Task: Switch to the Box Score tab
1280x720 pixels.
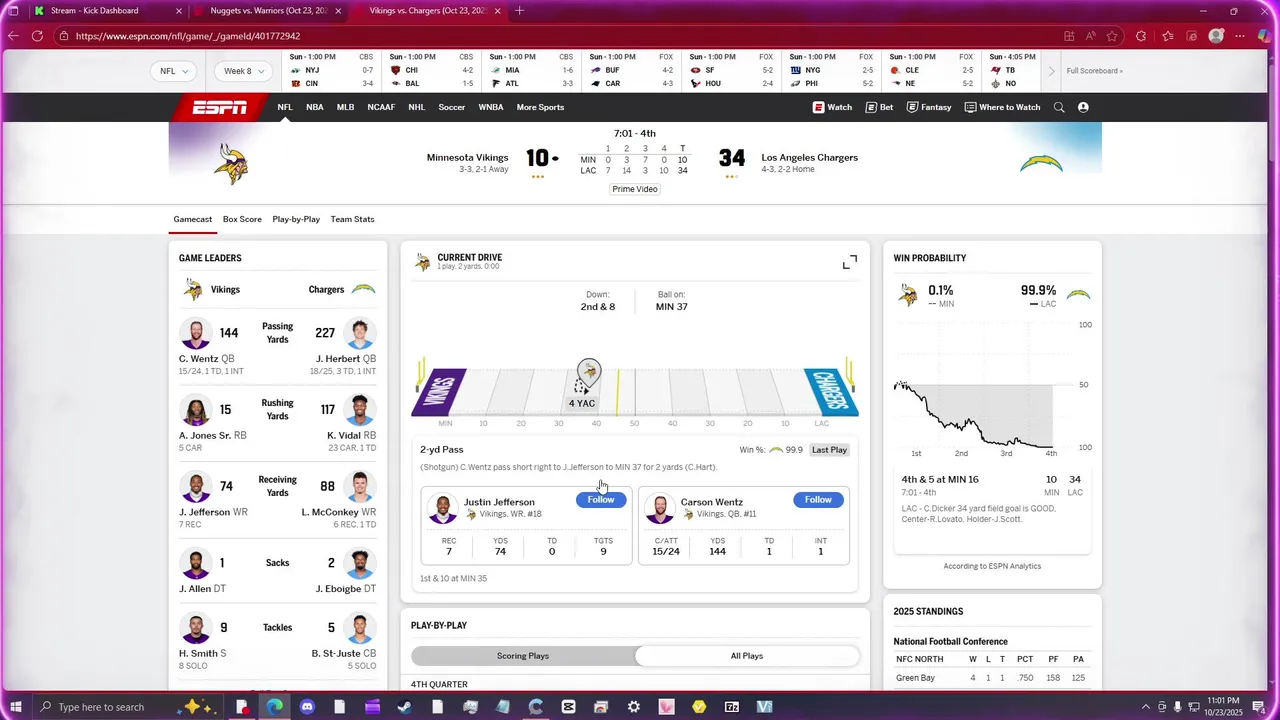Action: (242, 219)
